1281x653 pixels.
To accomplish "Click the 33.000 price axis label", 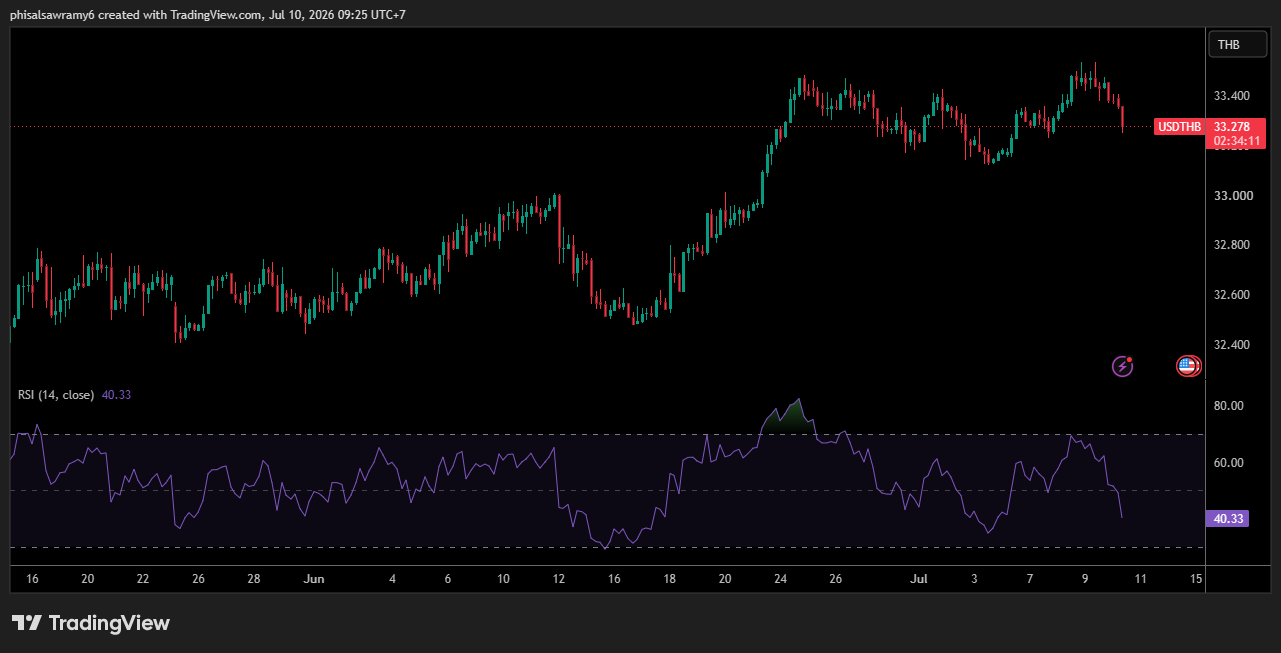I will click(x=1231, y=195).
